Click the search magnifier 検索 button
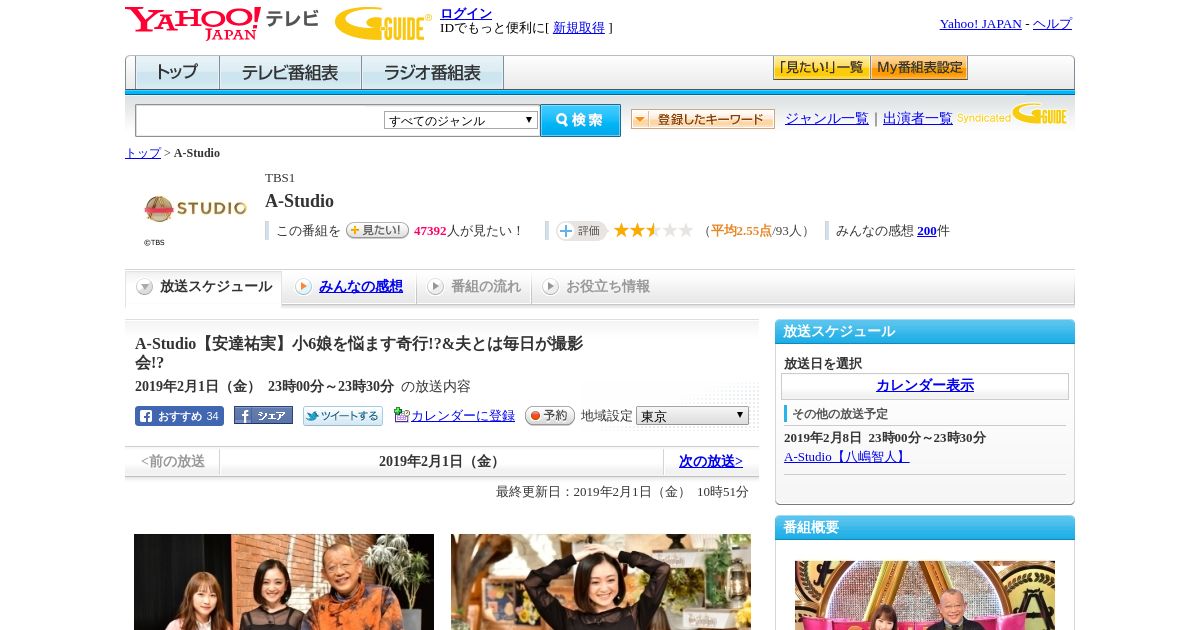The width and height of the screenshot is (1200, 630). 580,120
